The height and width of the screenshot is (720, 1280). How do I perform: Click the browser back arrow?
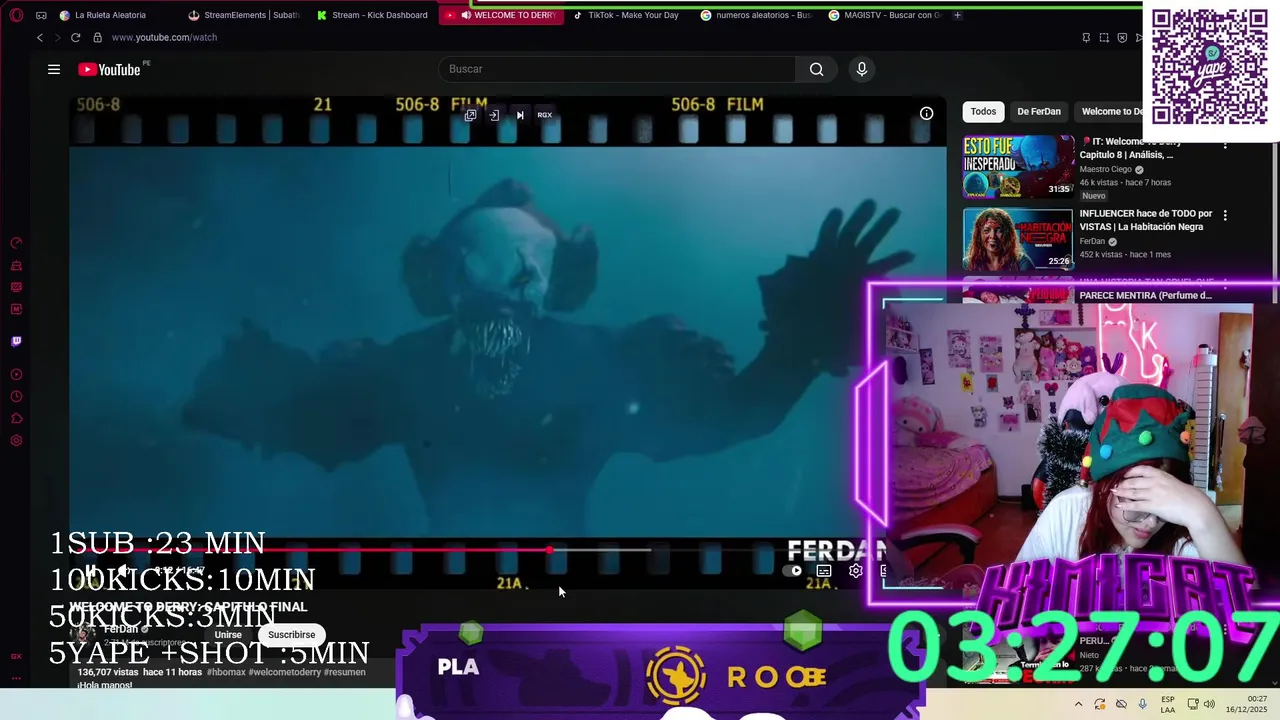pos(40,37)
